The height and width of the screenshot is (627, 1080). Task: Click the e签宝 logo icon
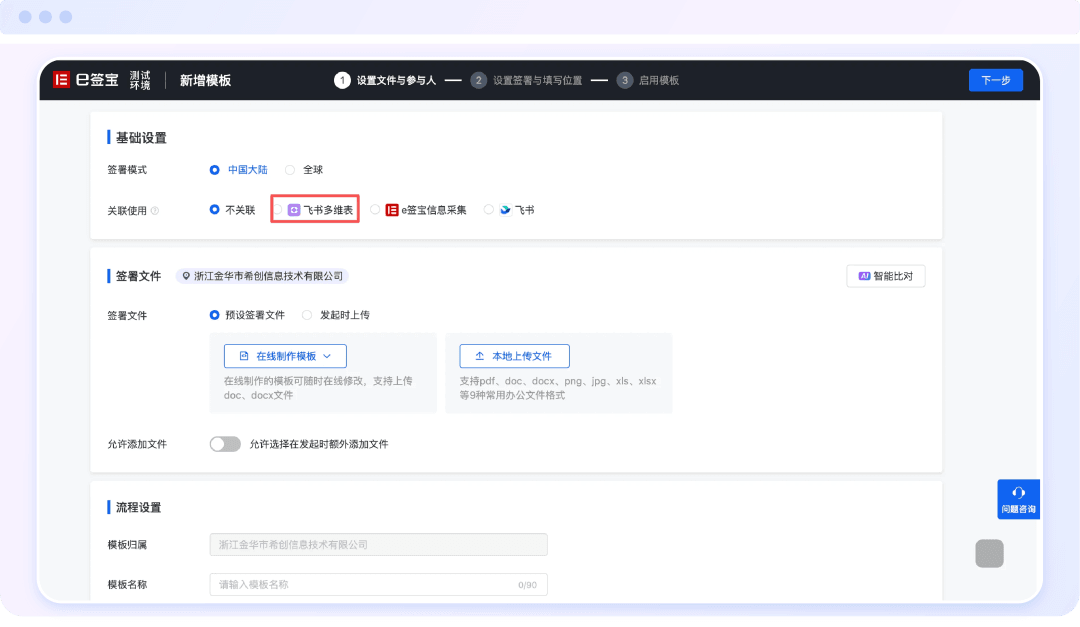click(62, 80)
